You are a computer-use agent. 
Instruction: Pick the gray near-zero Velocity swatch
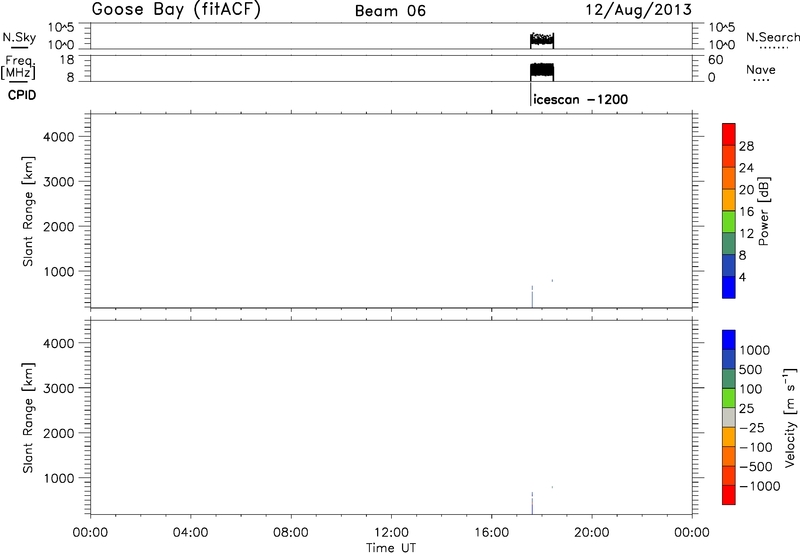[x=729, y=418]
